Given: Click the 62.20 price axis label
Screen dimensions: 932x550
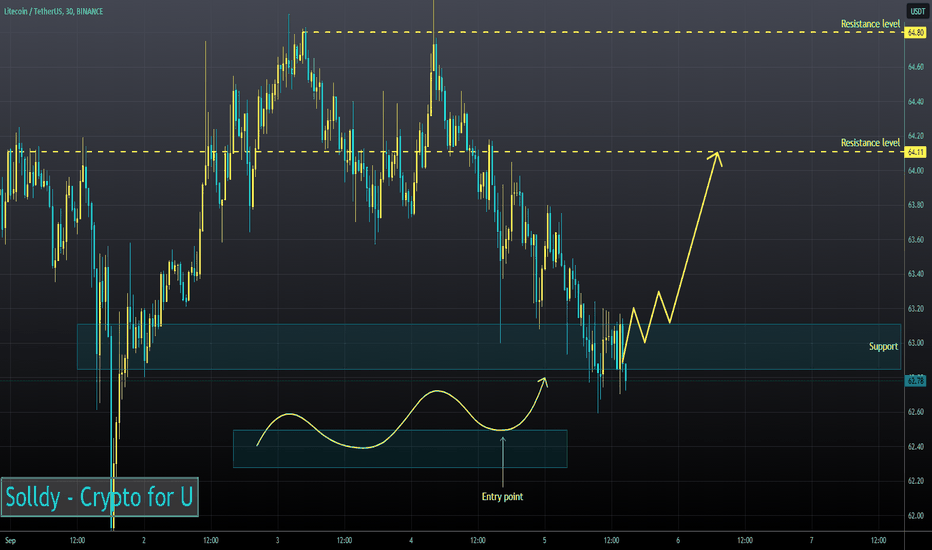Looking at the screenshot, I should click(x=915, y=480).
